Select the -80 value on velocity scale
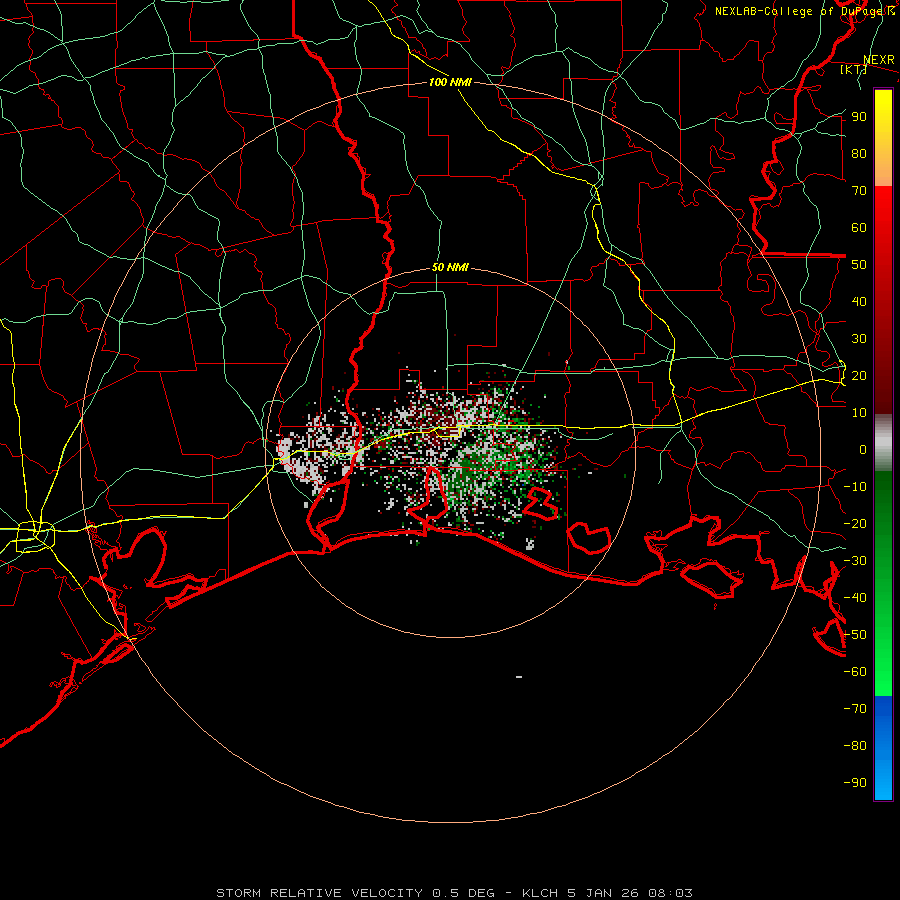The height and width of the screenshot is (900, 900). [x=855, y=746]
